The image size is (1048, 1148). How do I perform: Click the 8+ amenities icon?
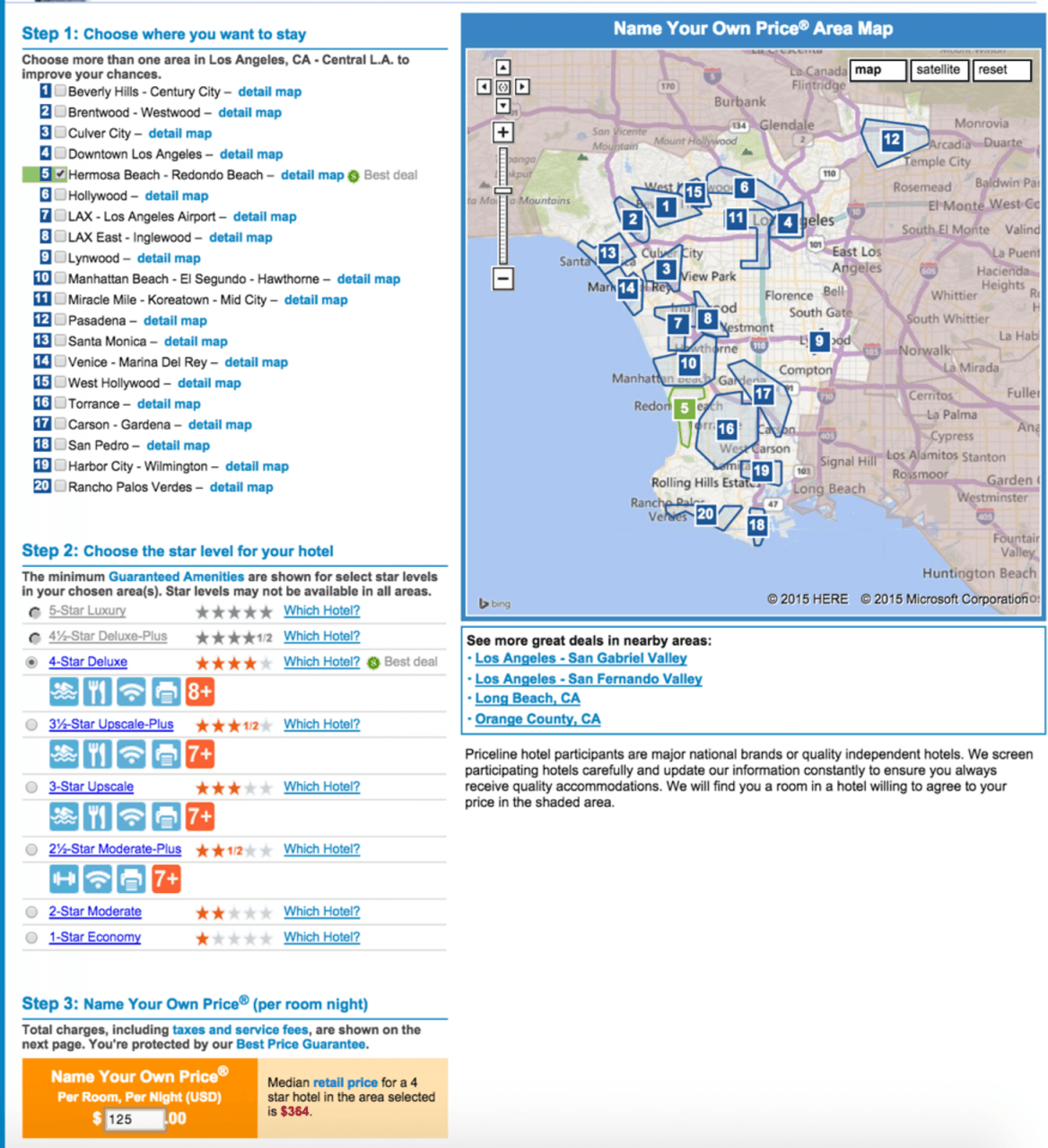coord(199,691)
